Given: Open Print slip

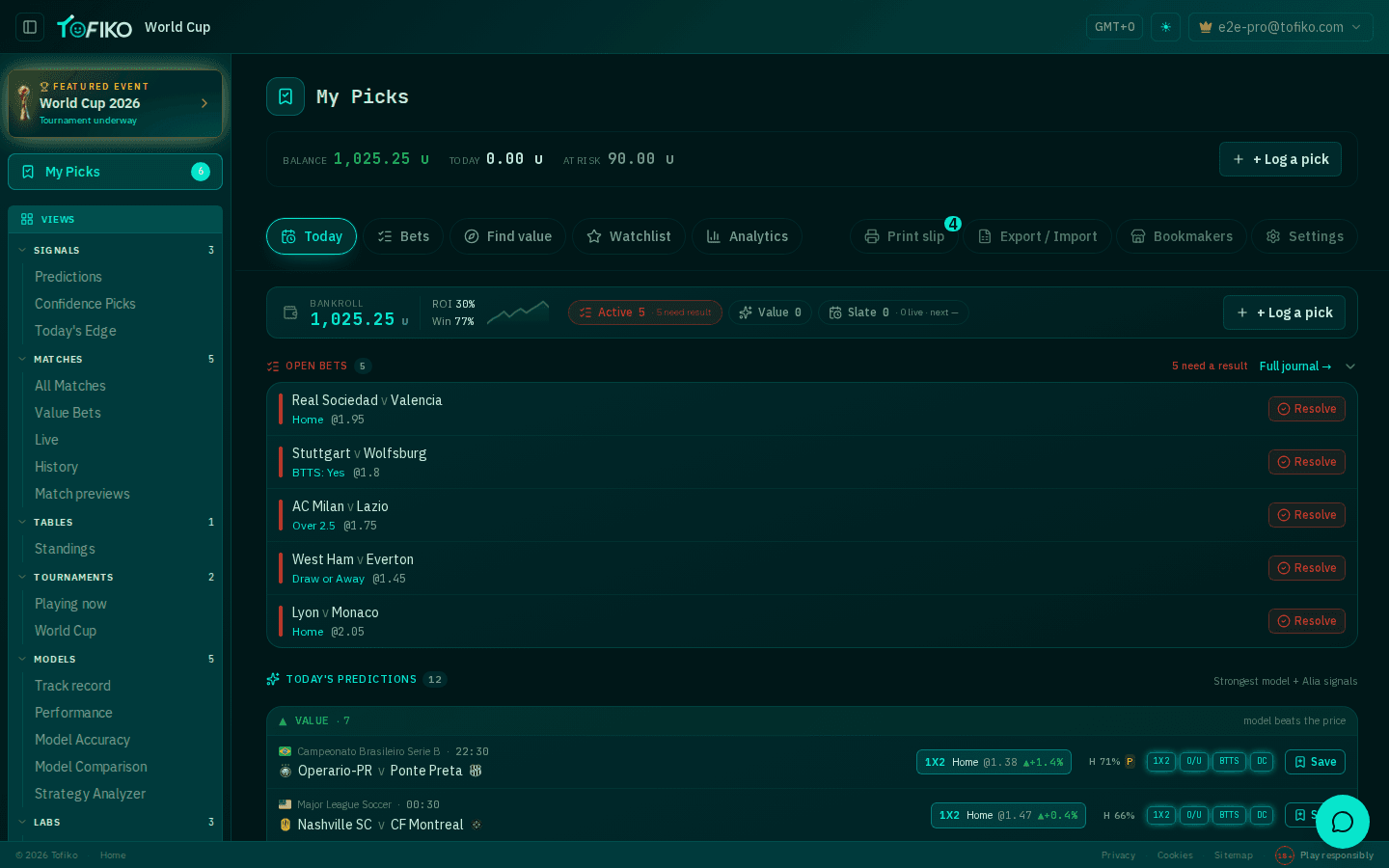Looking at the screenshot, I should coord(904,236).
